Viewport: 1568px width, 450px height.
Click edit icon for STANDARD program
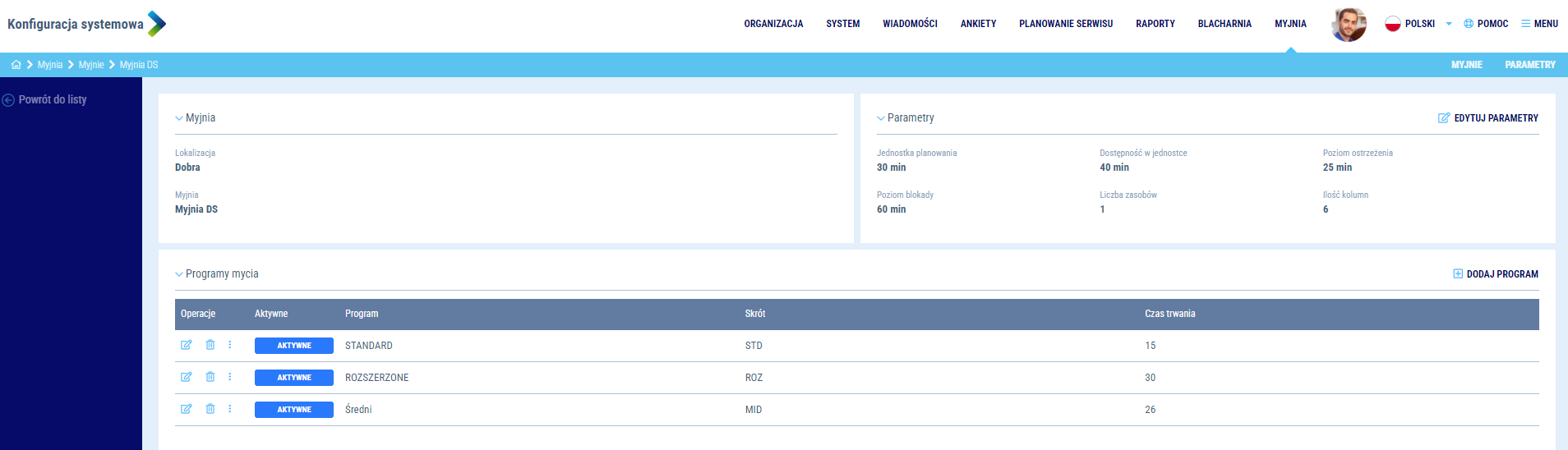[187, 345]
